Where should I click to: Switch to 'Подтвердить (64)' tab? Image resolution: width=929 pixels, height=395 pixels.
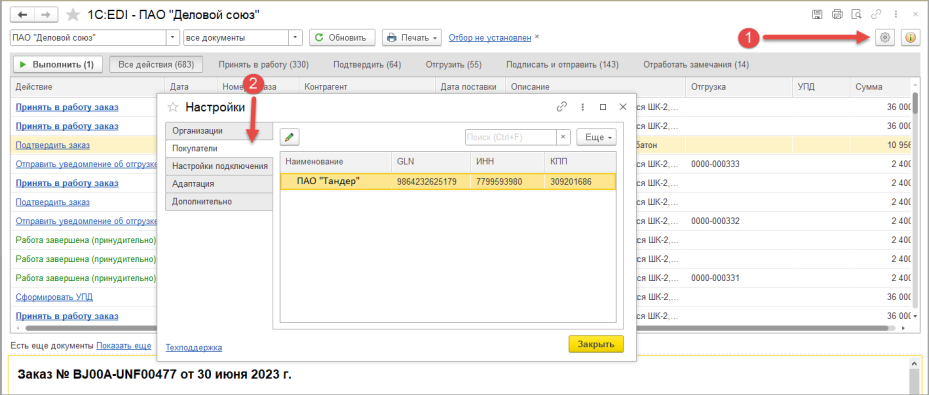click(x=367, y=64)
